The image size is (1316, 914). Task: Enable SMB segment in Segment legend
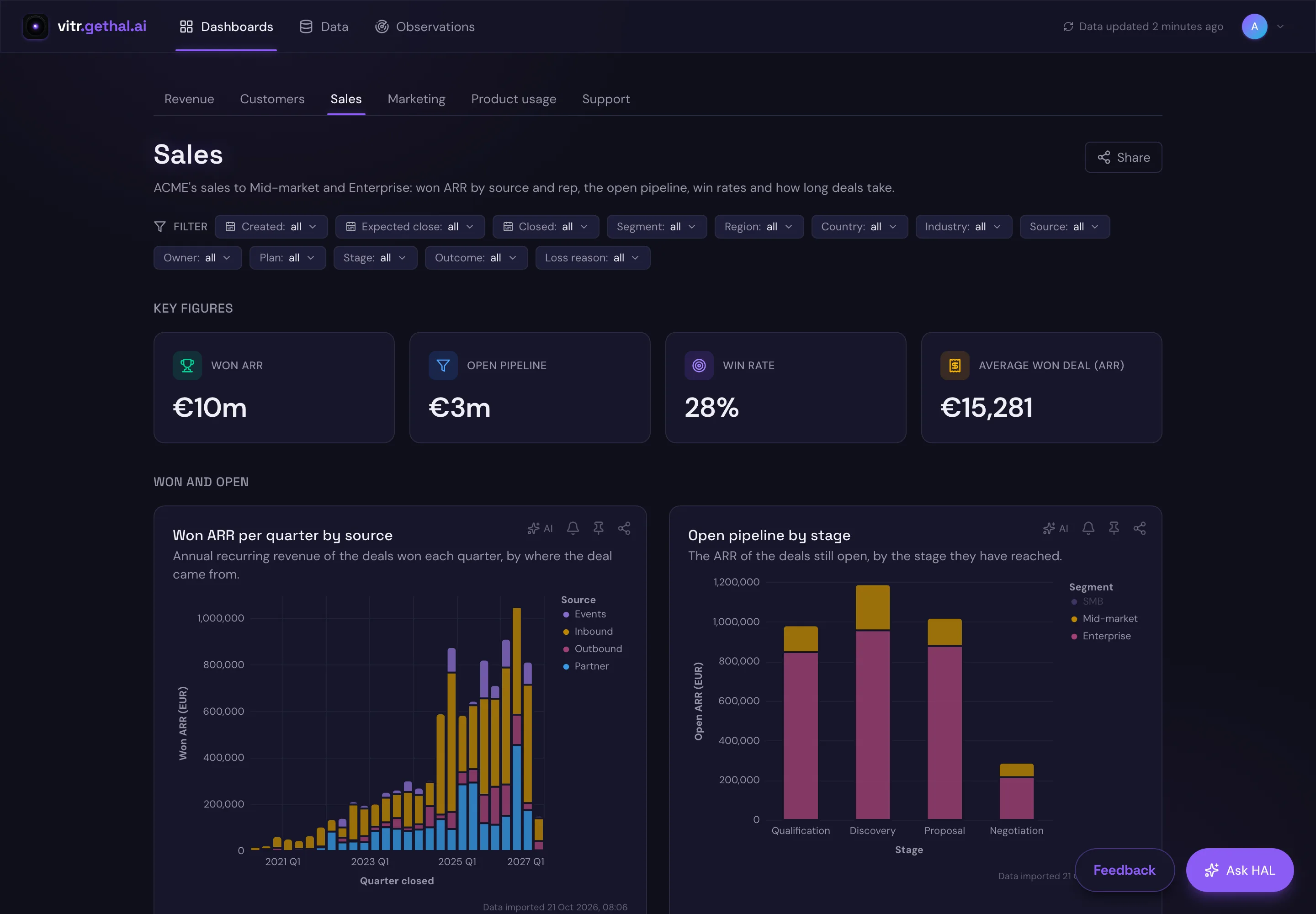click(1087, 601)
